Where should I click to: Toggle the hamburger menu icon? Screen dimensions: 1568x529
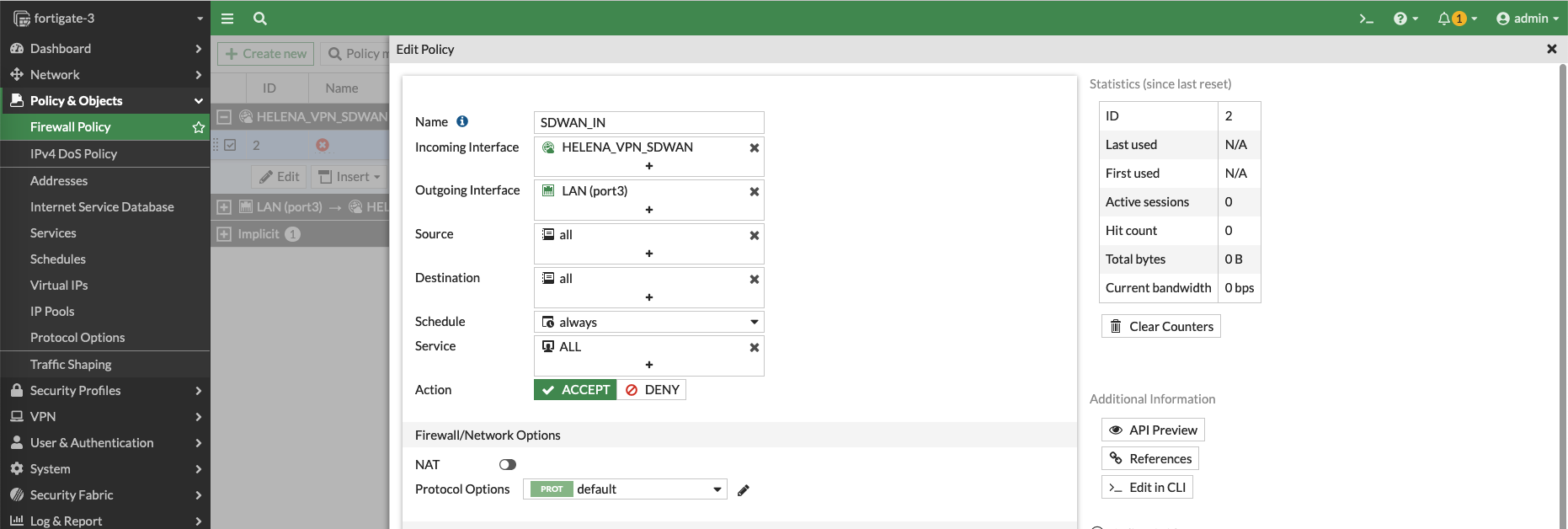(227, 19)
